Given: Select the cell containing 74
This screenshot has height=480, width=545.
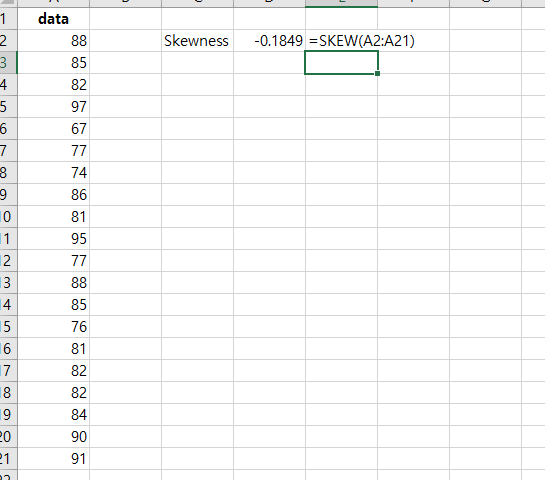Looking at the screenshot, I should [x=54, y=173].
